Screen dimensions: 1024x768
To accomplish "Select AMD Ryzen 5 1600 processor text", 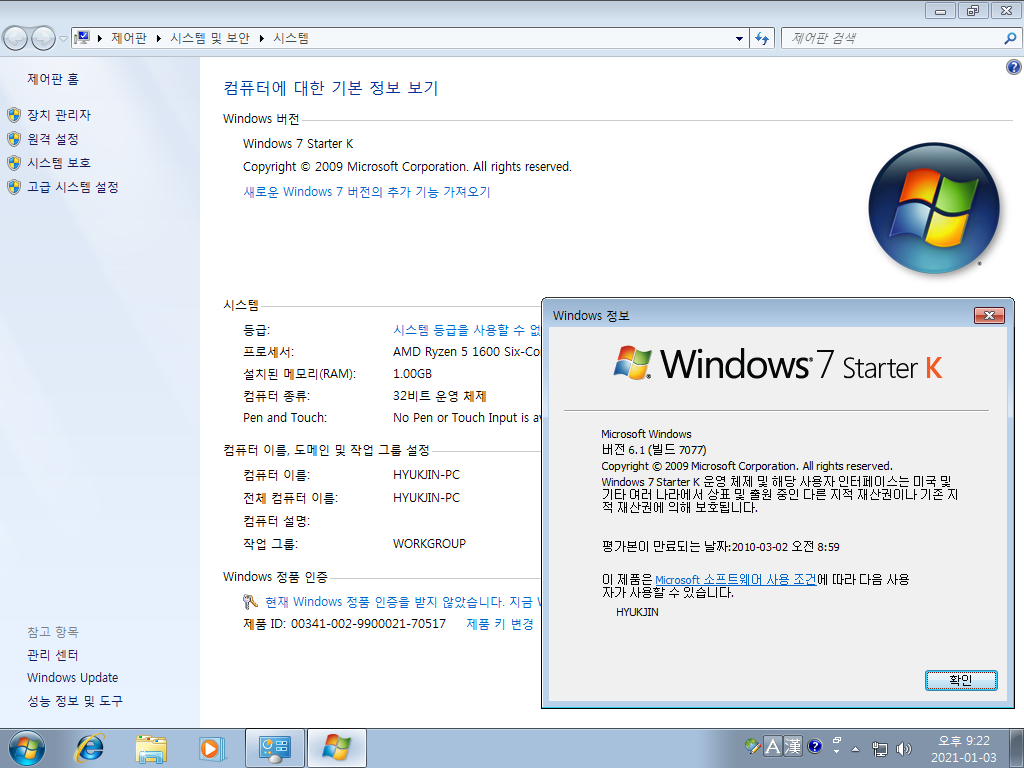I will (467, 351).
